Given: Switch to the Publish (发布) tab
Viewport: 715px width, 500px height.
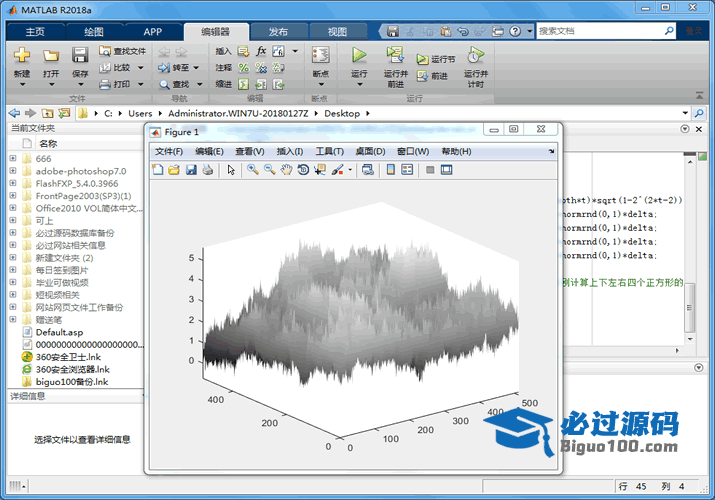Looking at the screenshot, I should [278, 31].
